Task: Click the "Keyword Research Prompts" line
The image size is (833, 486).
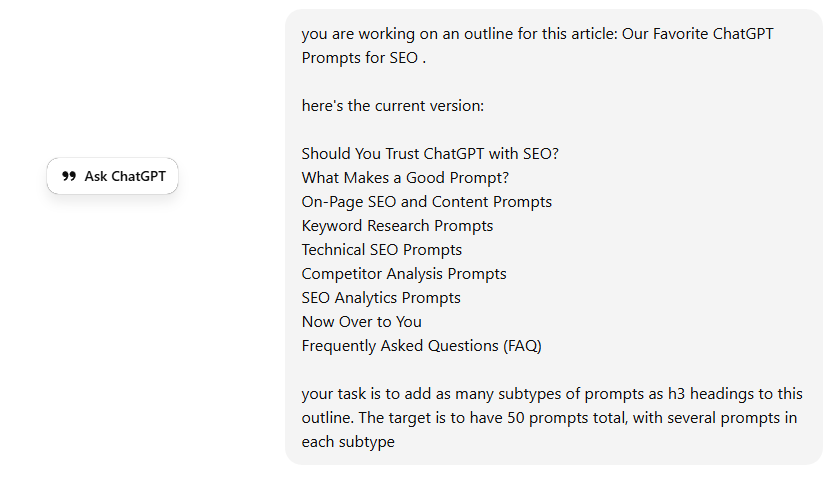Action: click(x=397, y=226)
